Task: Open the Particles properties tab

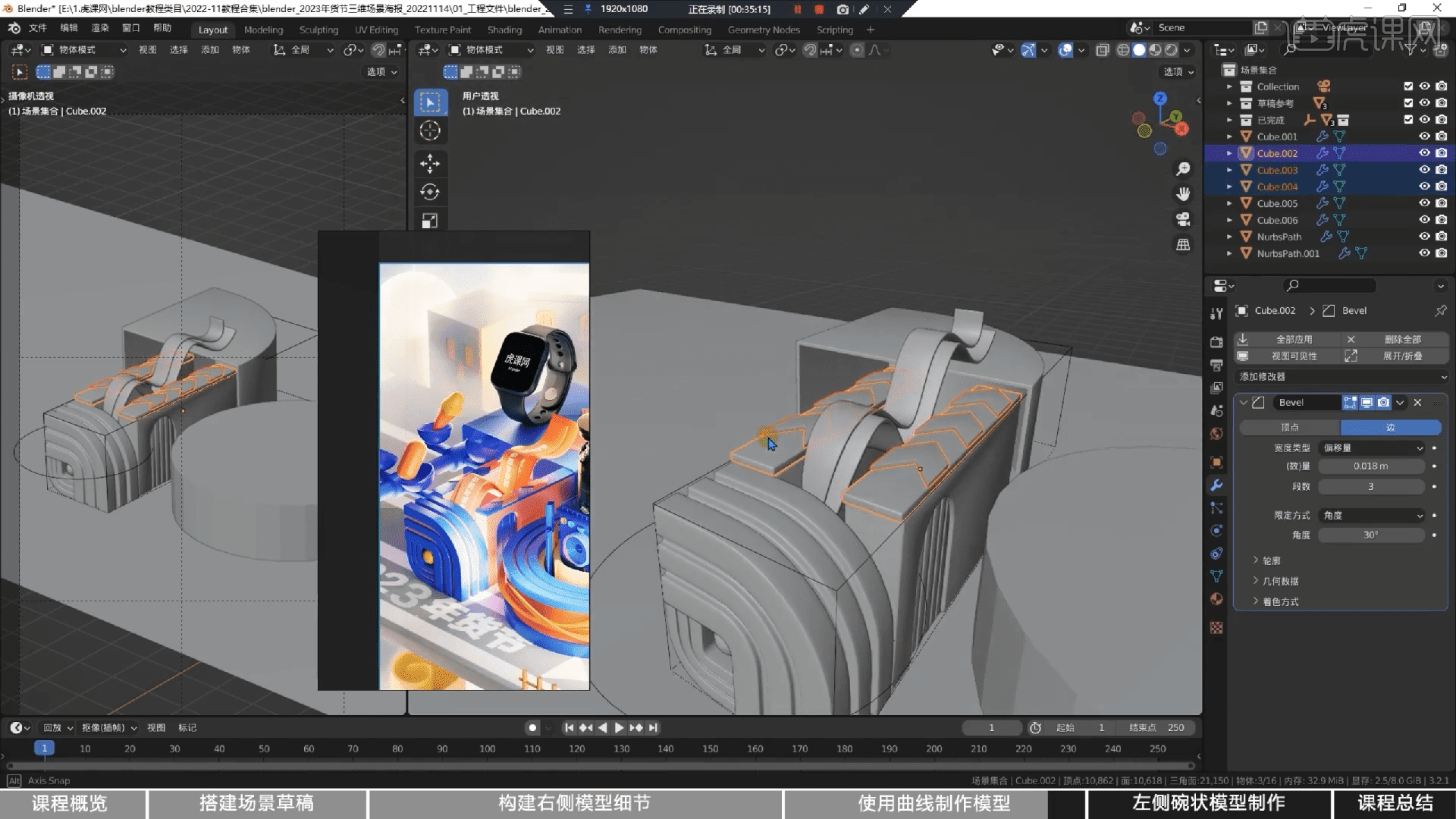Action: pos(1216,508)
